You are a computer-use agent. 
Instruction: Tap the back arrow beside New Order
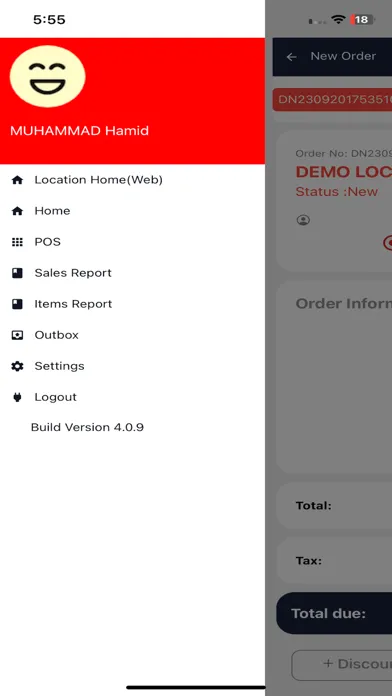[x=291, y=57]
